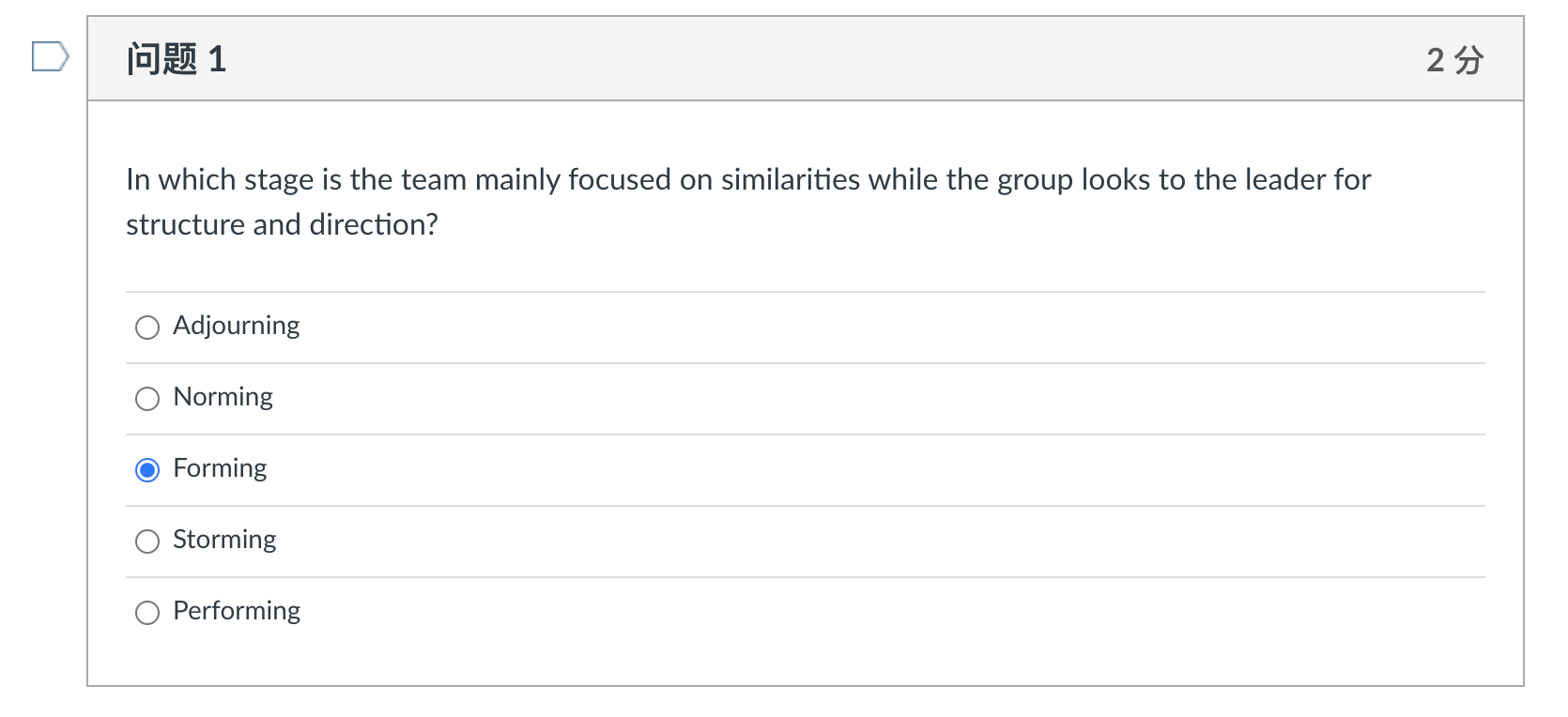
Task: Click the phrase 'structure and direction?'
Action: pyautogui.click(x=282, y=225)
